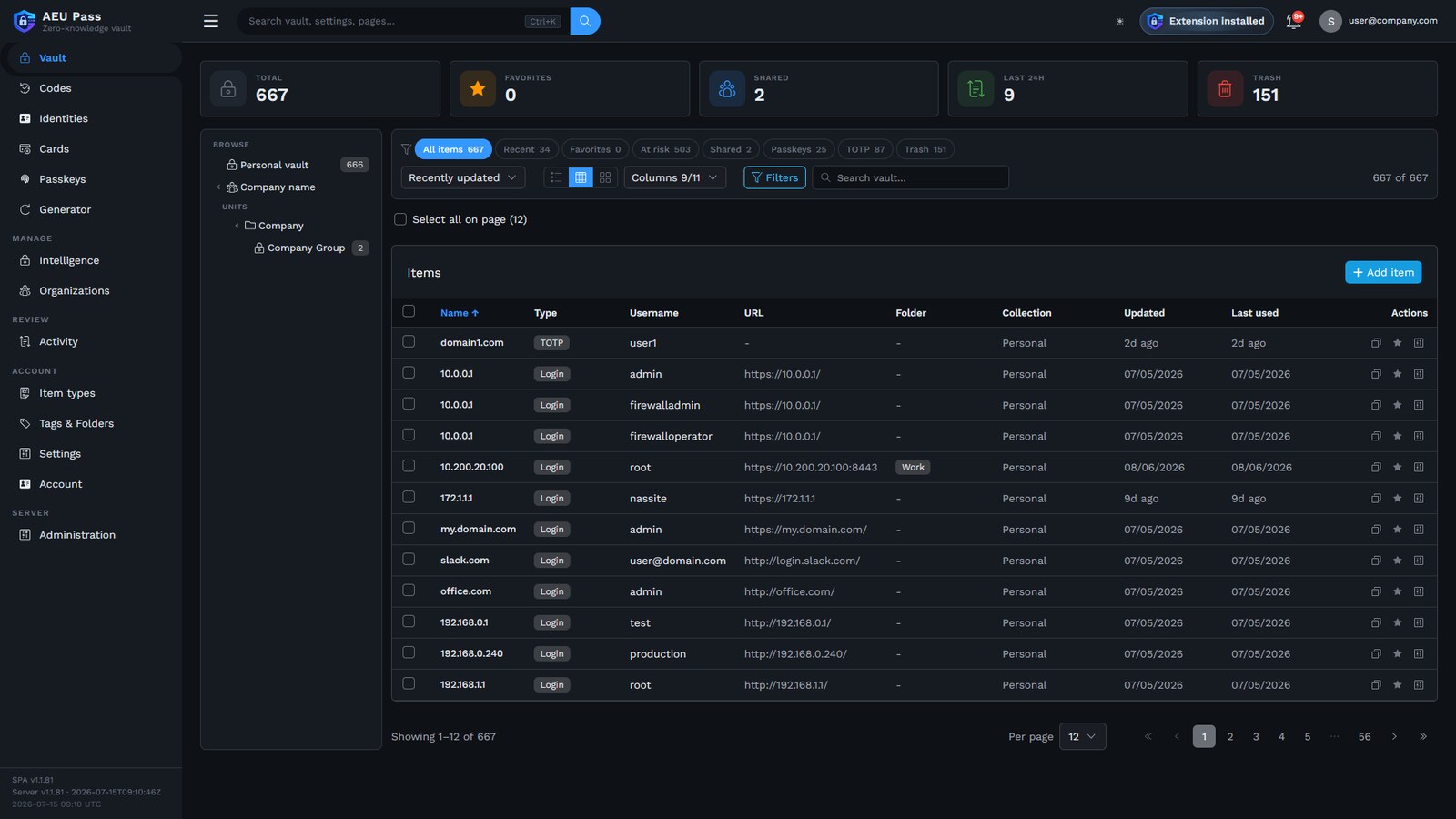
Task: Favorite the domain1.com item
Action: click(1397, 343)
